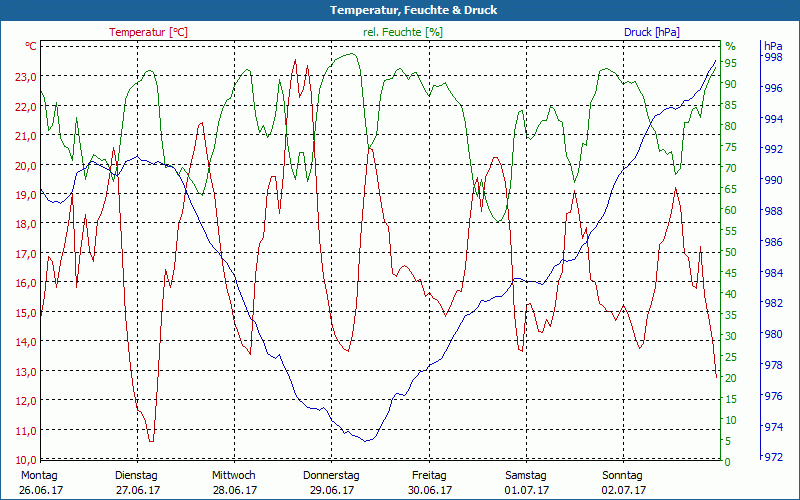Image resolution: width=800 pixels, height=500 pixels.
Task: Click the green '90' humidity axis value
Action: pos(731,84)
